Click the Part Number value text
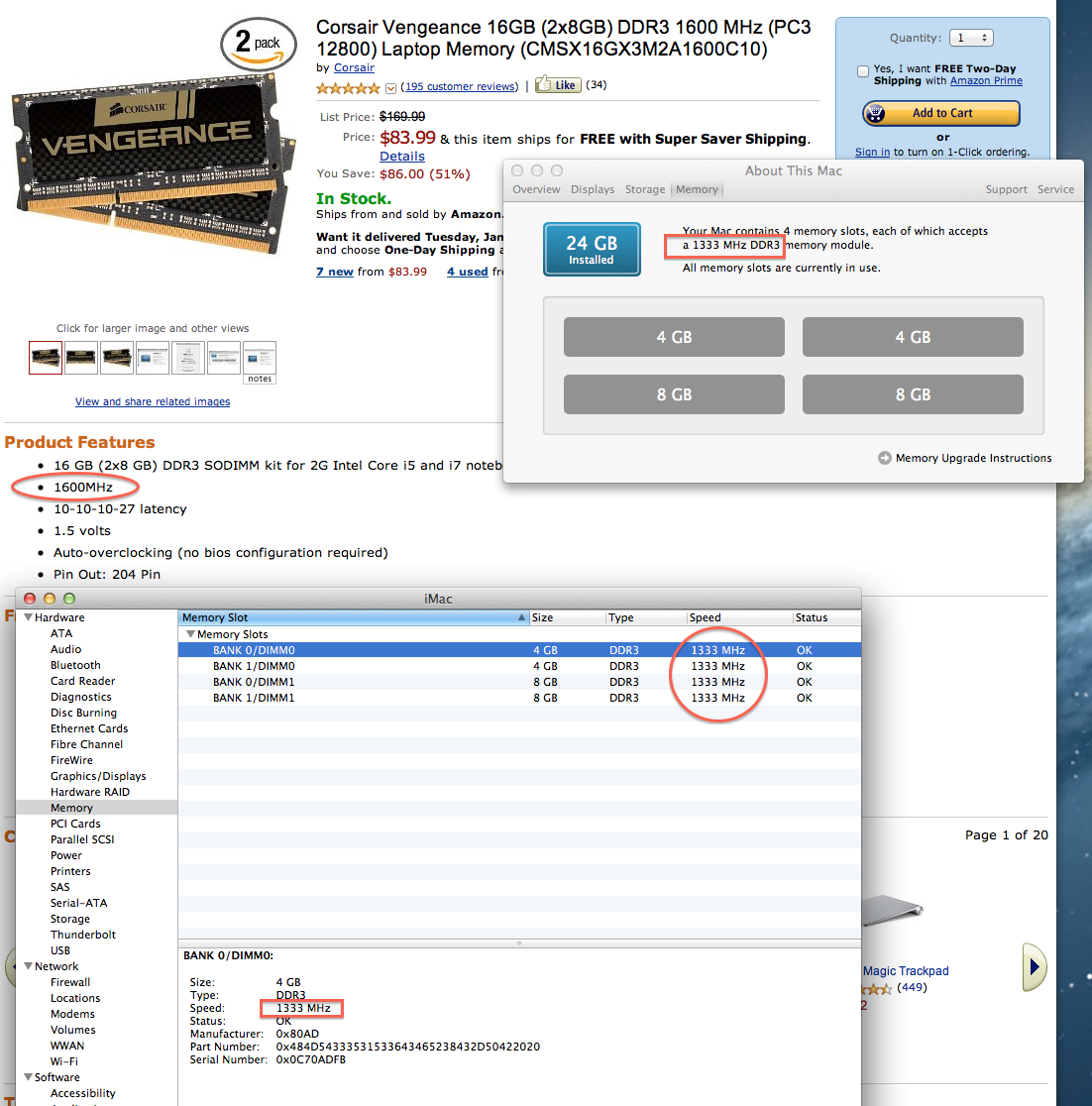Image resolution: width=1092 pixels, height=1106 pixels. tap(407, 1047)
